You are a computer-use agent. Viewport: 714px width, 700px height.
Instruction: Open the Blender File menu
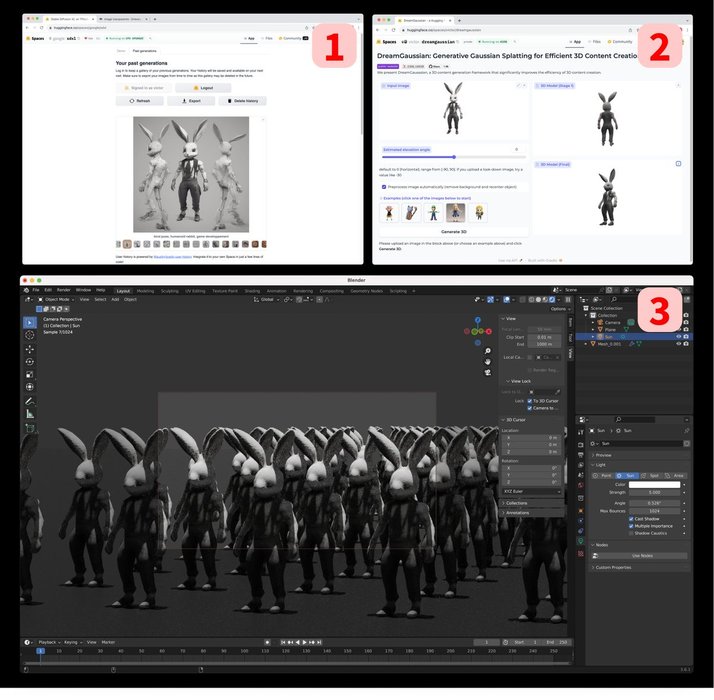pos(36,290)
